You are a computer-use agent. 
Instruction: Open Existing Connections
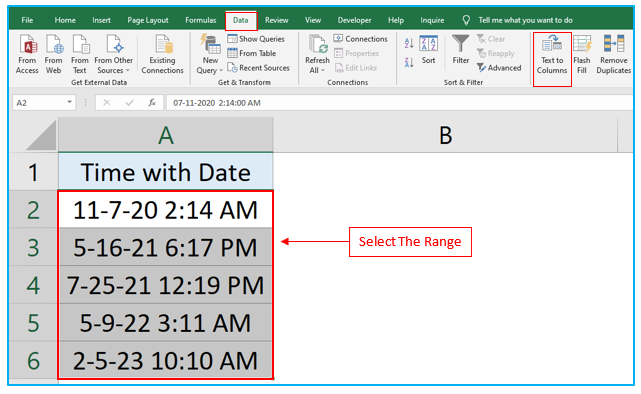(162, 54)
